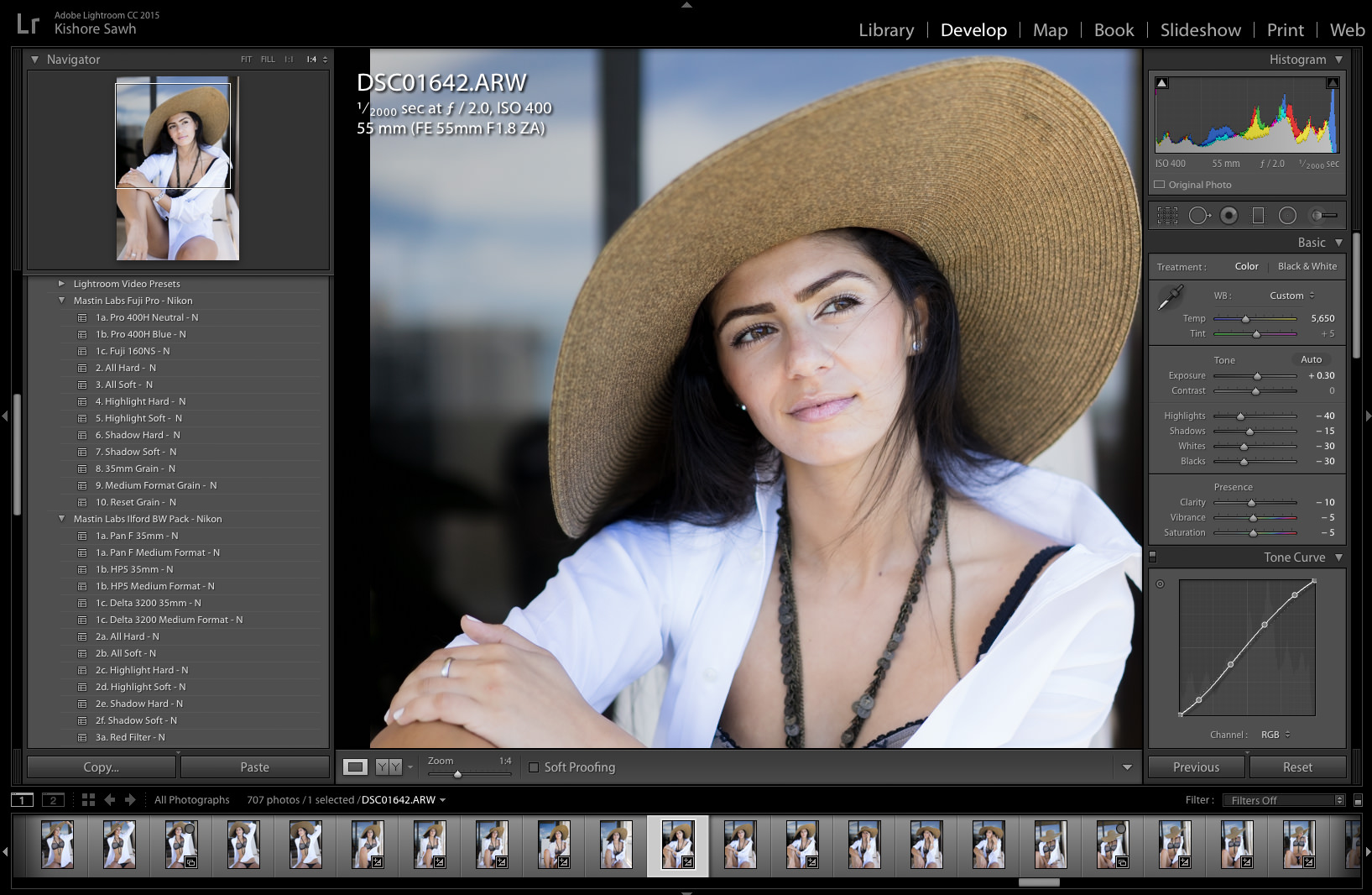Expand Lightroom Video Presets folder

pyautogui.click(x=61, y=284)
